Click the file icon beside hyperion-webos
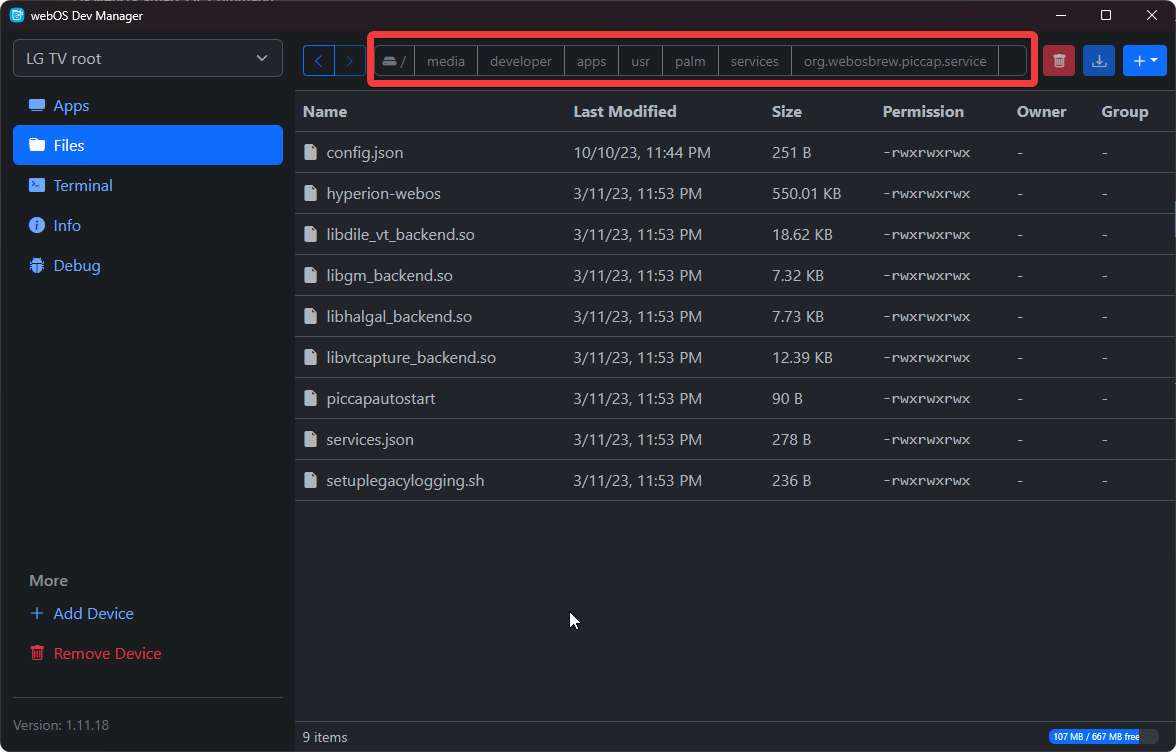Viewport: 1176px width, 752px height. 310,193
